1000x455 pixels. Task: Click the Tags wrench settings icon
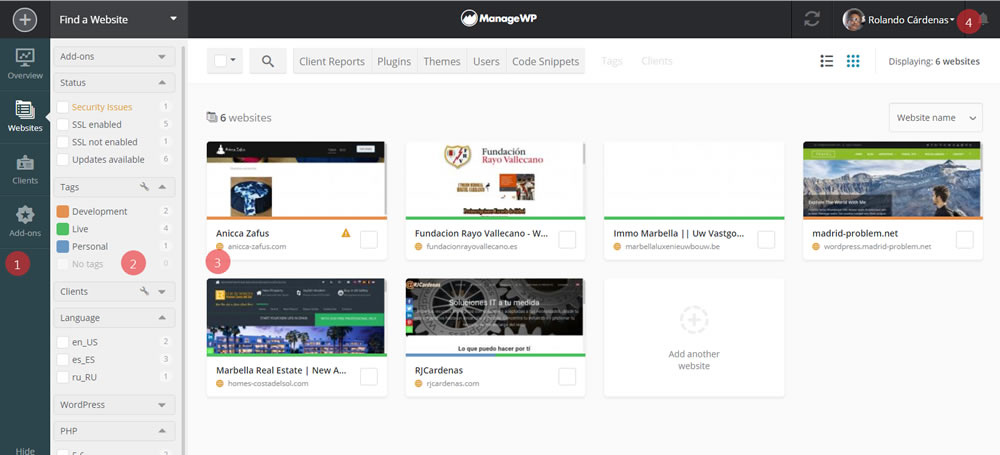click(144, 187)
